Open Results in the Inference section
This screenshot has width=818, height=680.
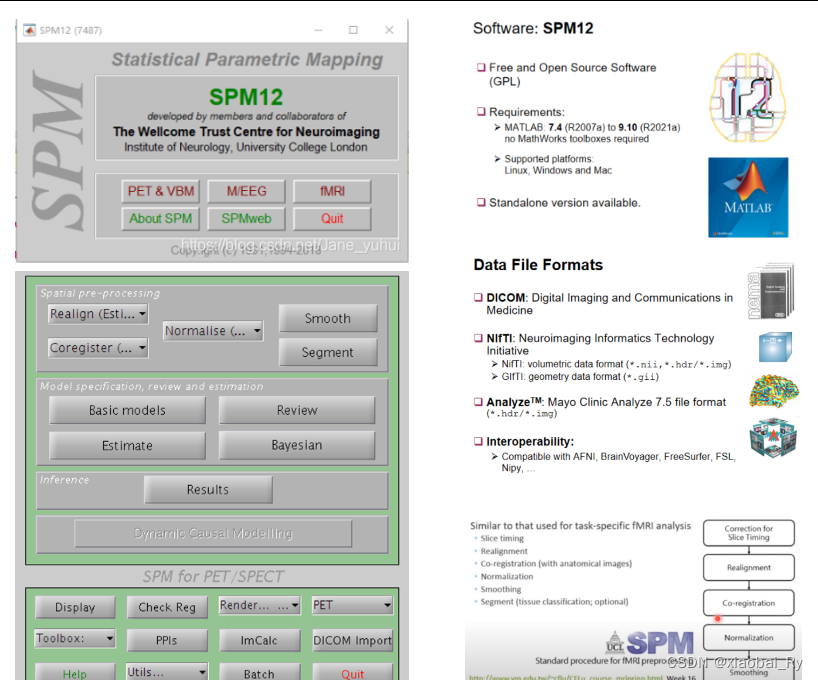[208, 490]
